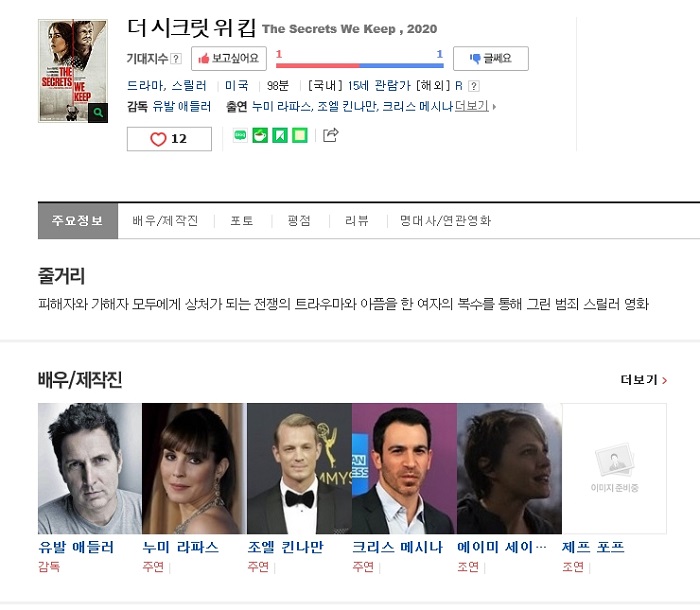Image resolution: width=700 pixels, height=610 pixels.
Task: Open 누미 라파스 cast photo thumbnail
Action: 193,468
